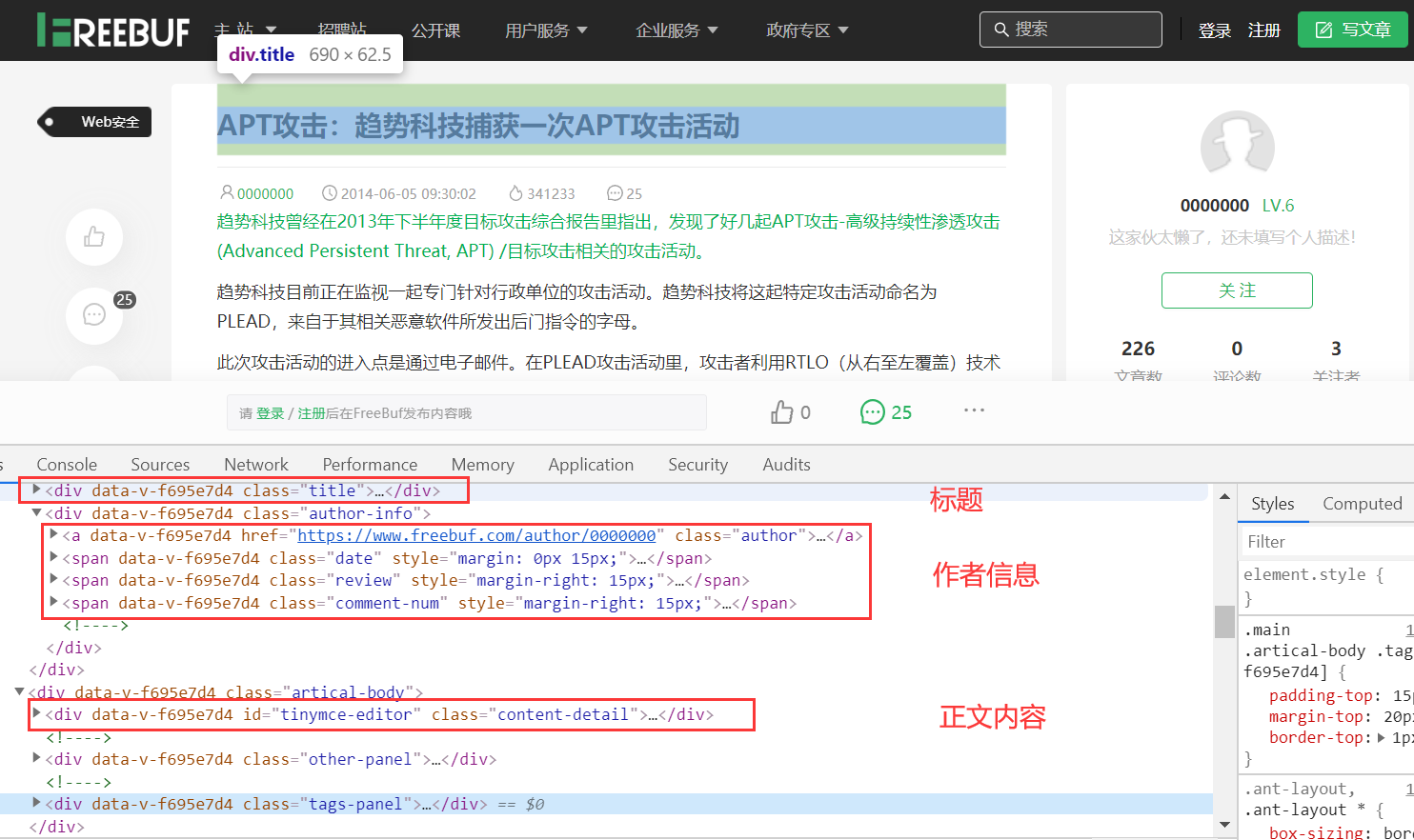1414x840 pixels.
Task: Expand the tinymce-editor content-detail node
Action: click(36, 713)
